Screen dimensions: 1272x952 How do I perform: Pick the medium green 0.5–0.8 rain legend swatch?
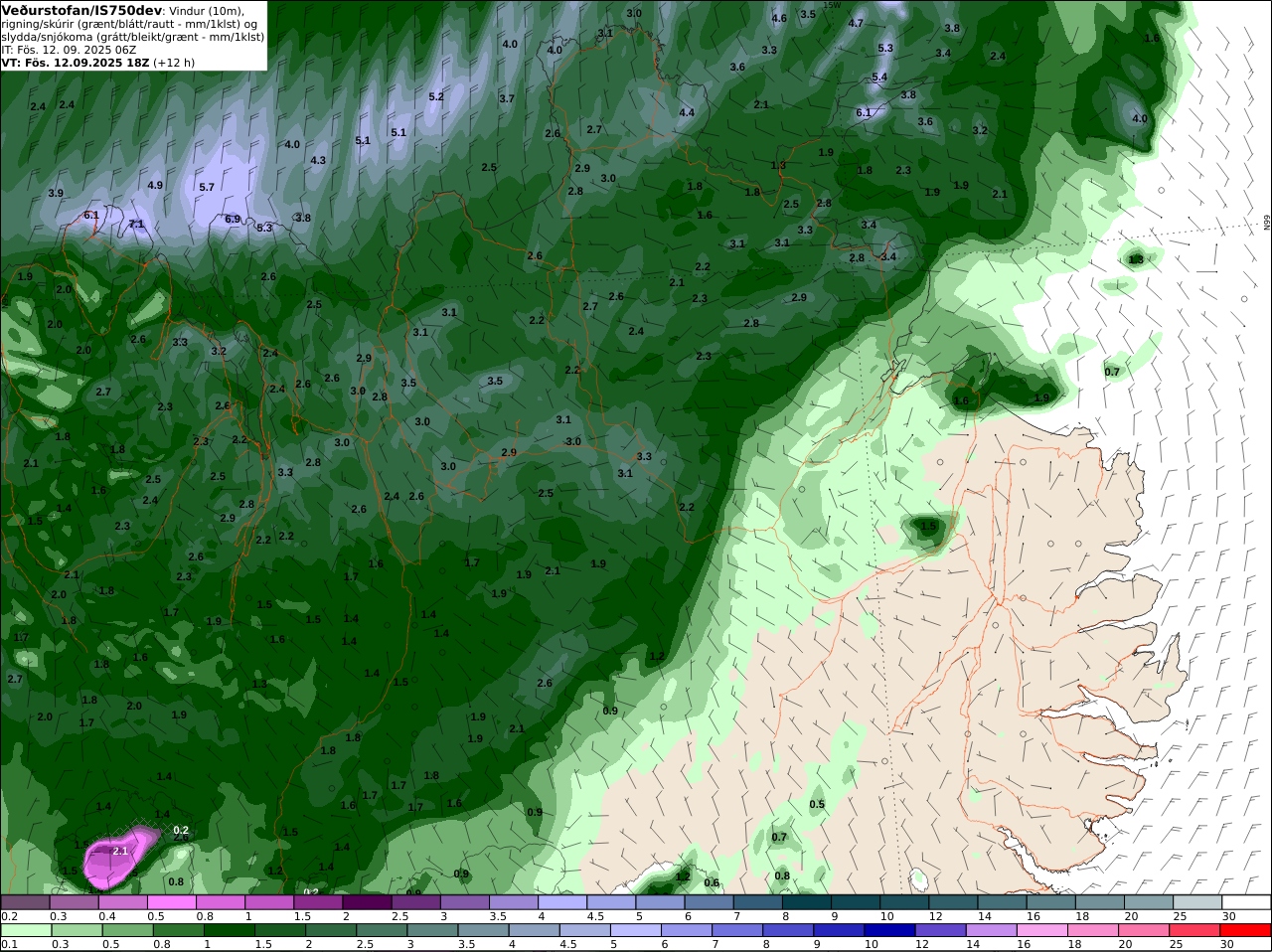[x=128, y=930]
